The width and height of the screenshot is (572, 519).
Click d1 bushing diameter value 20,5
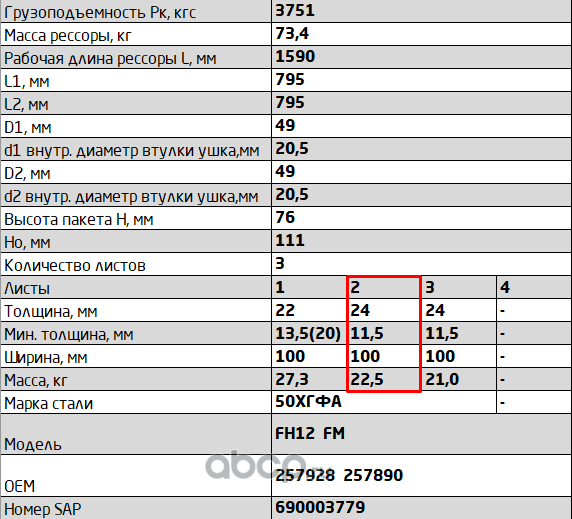pos(292,148)
